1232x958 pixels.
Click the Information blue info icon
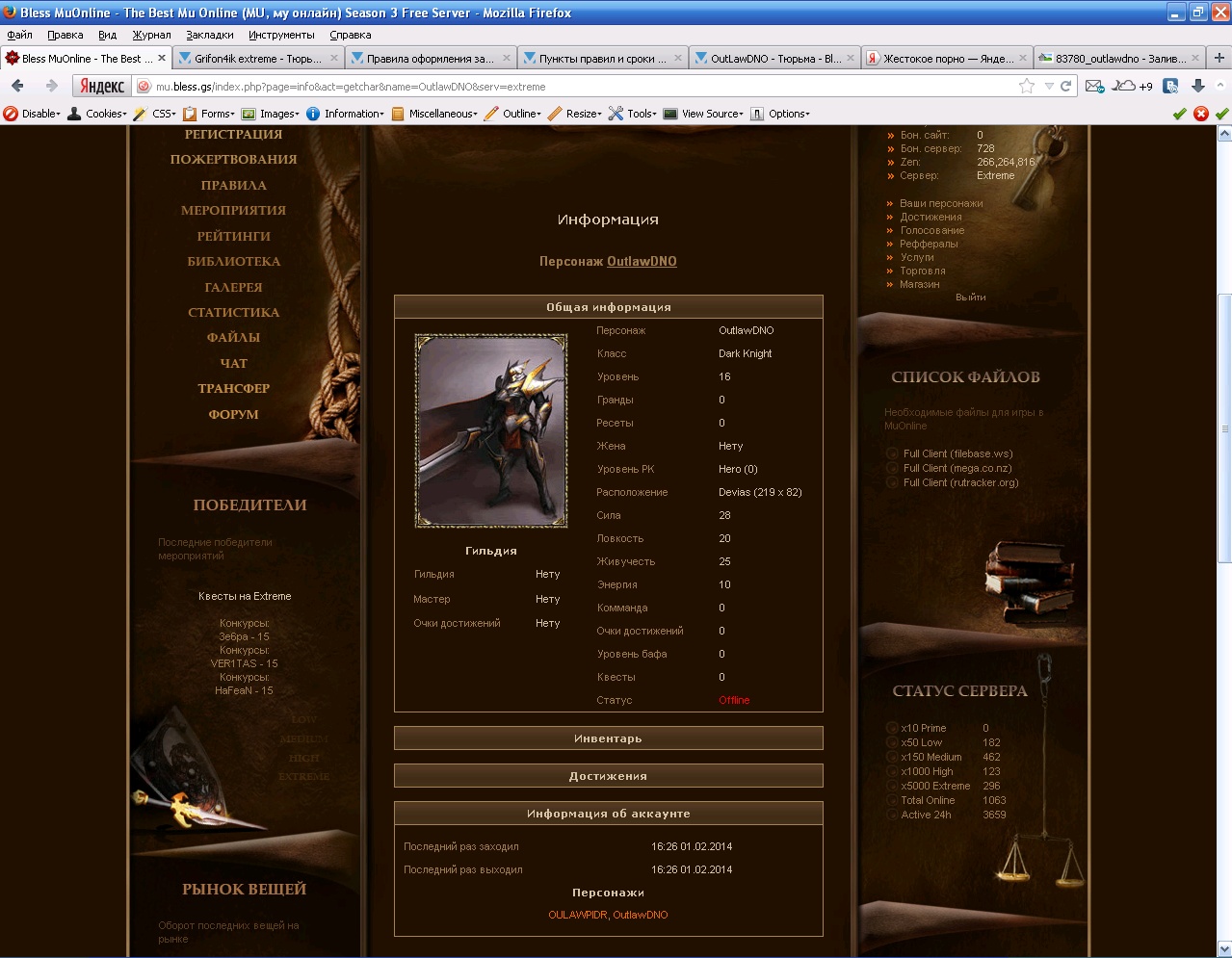pos(313,114)
